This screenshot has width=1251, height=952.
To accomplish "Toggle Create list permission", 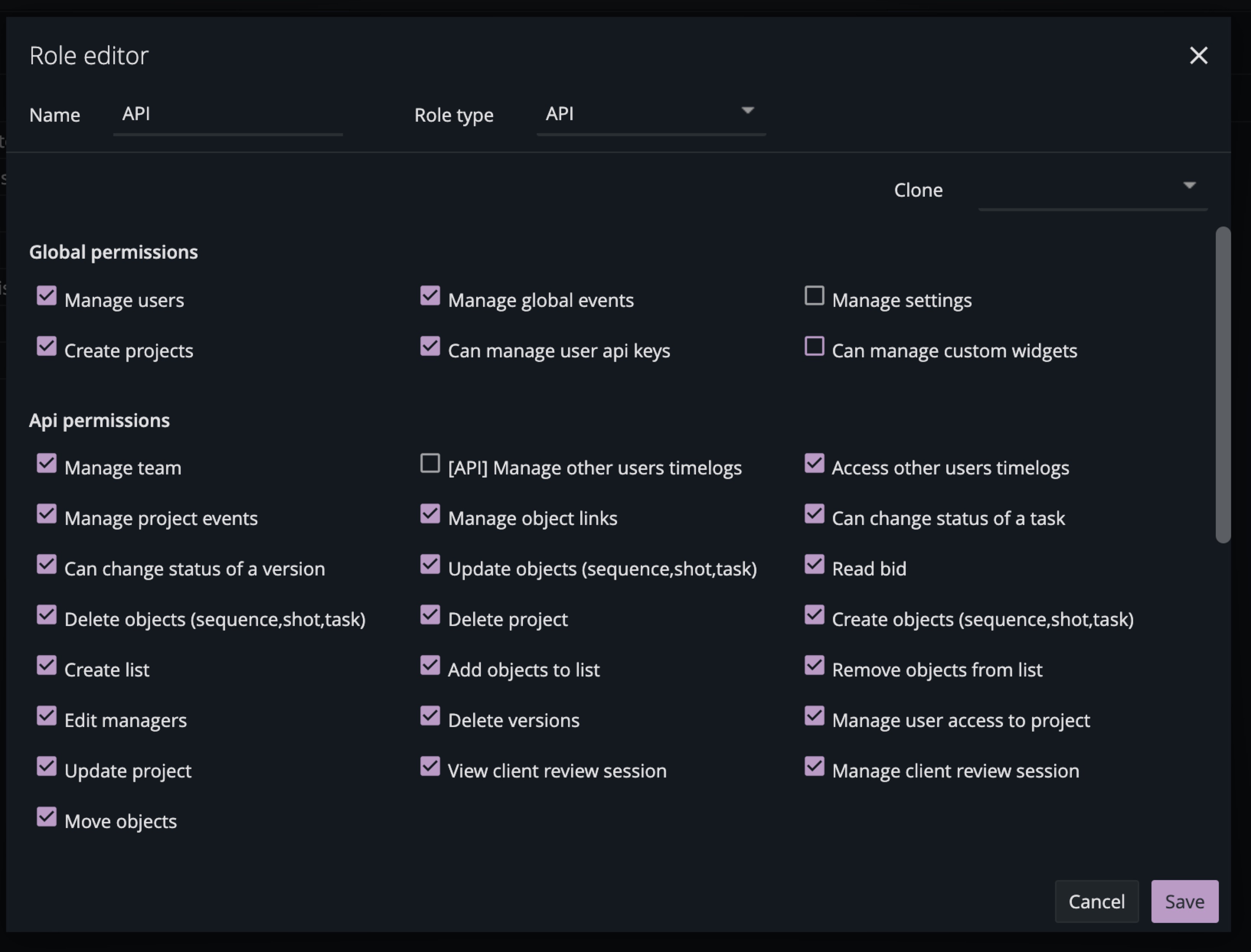I will (46, 665).
